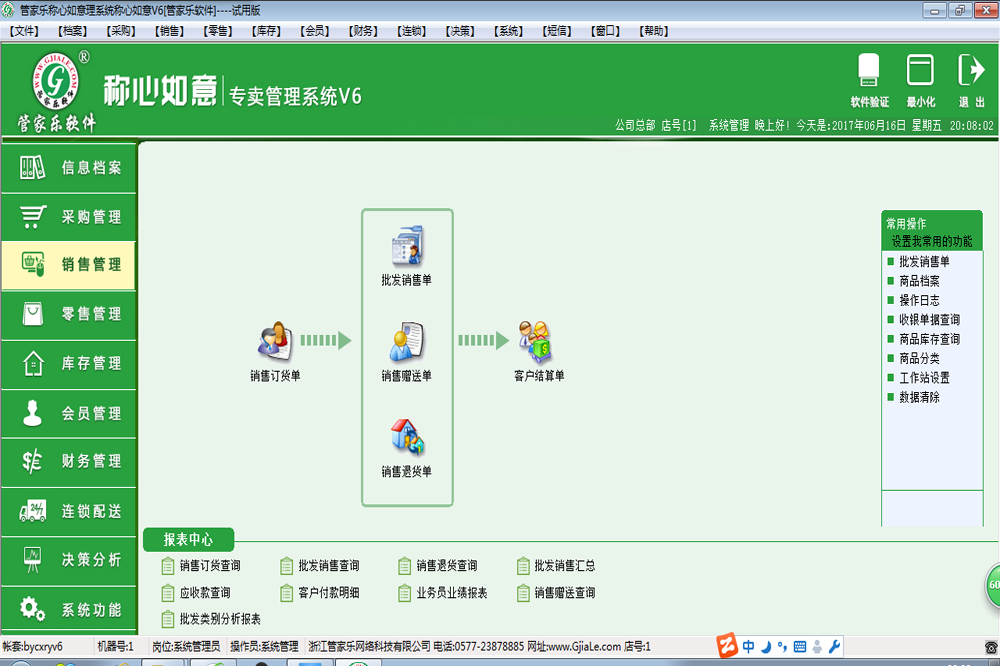Open the 批发销售查询 report
Screen dimensions: 1000x666
click(x=320, y=566)
